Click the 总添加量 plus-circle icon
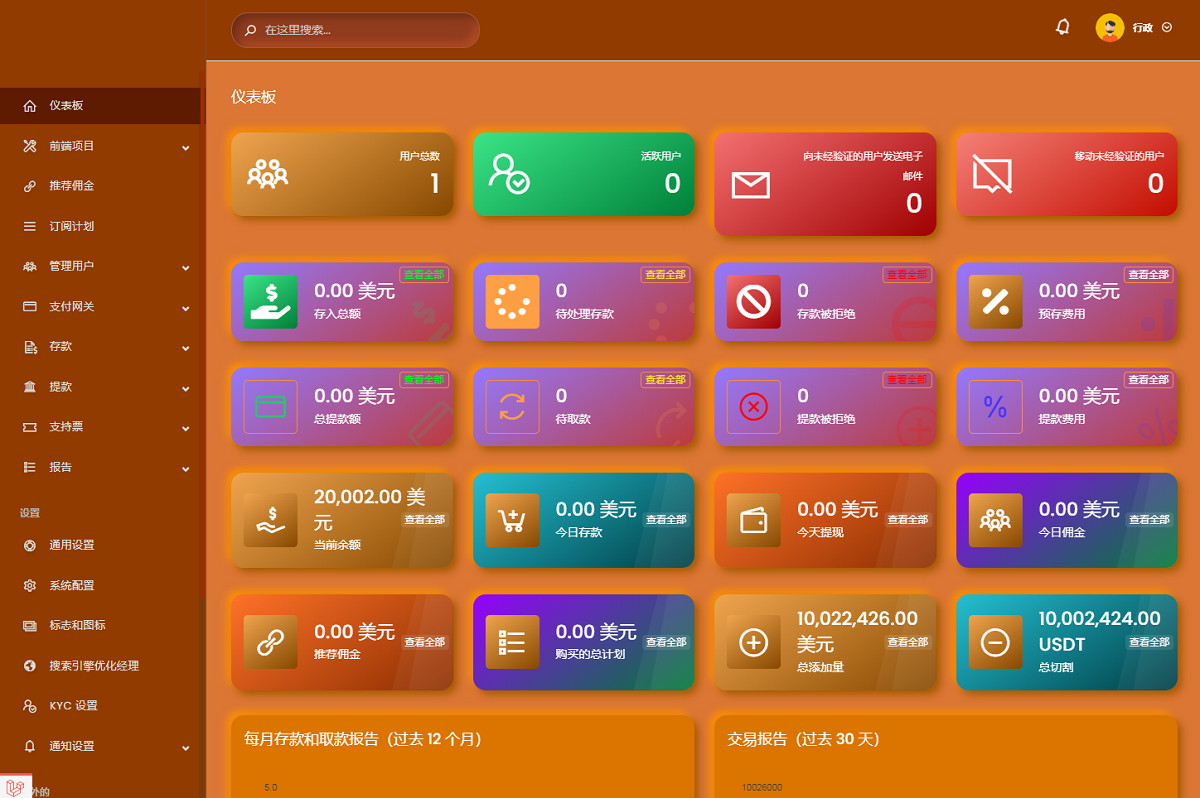 [x=754, y=642]
